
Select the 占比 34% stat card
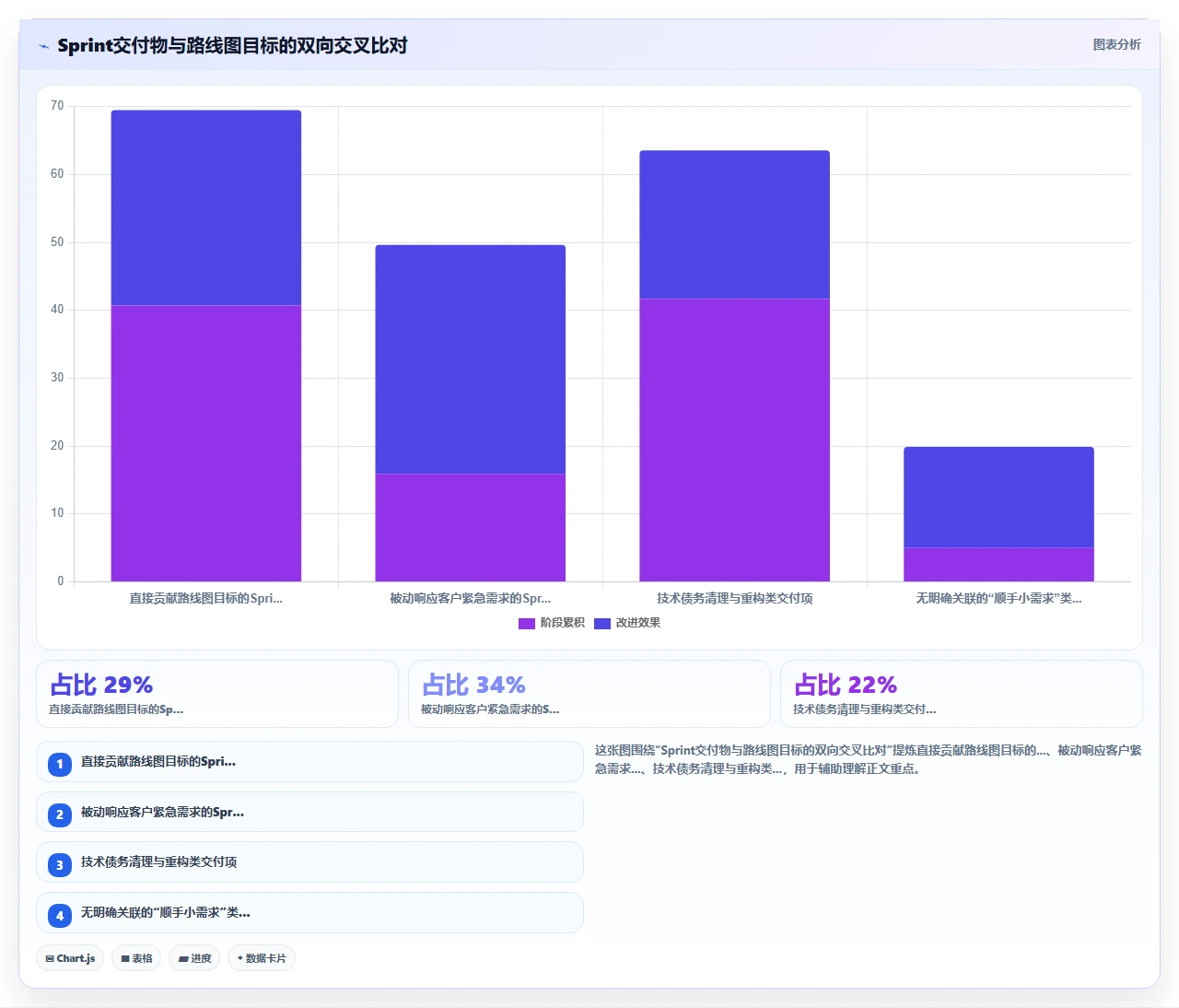[x=589, y=694]
